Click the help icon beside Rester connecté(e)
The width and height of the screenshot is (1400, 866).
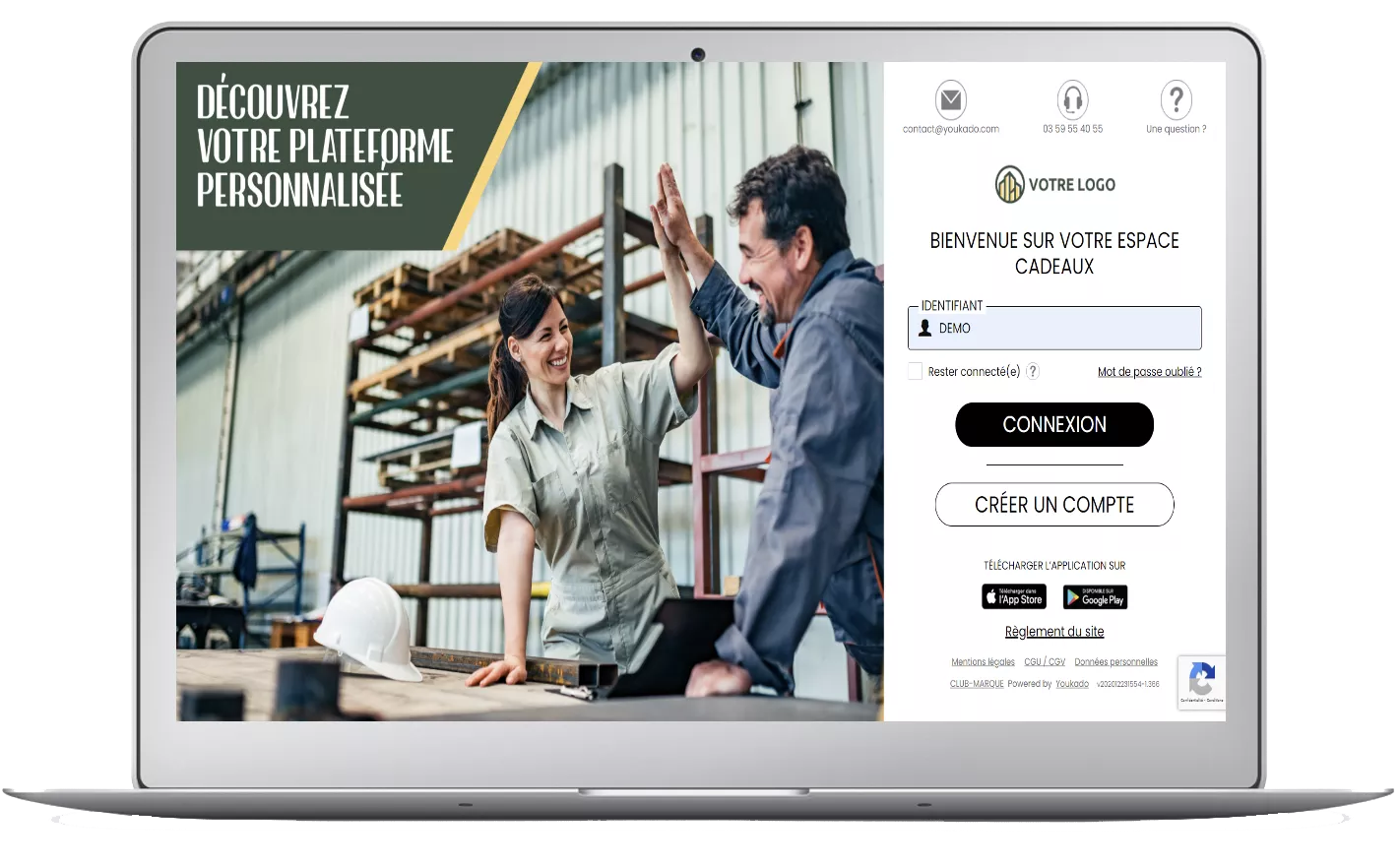(1033, 372)
